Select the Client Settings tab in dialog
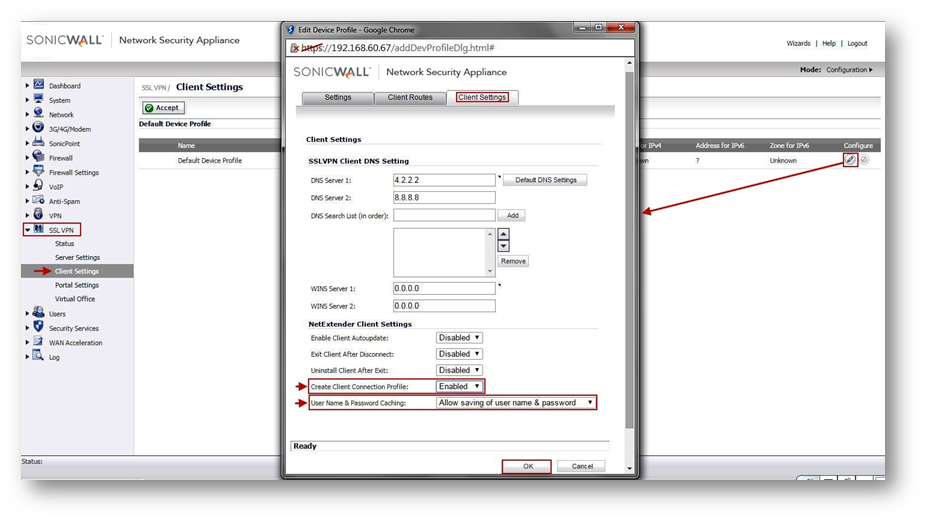Viewport: 927px width, 522px height. (x=482, y=98)
